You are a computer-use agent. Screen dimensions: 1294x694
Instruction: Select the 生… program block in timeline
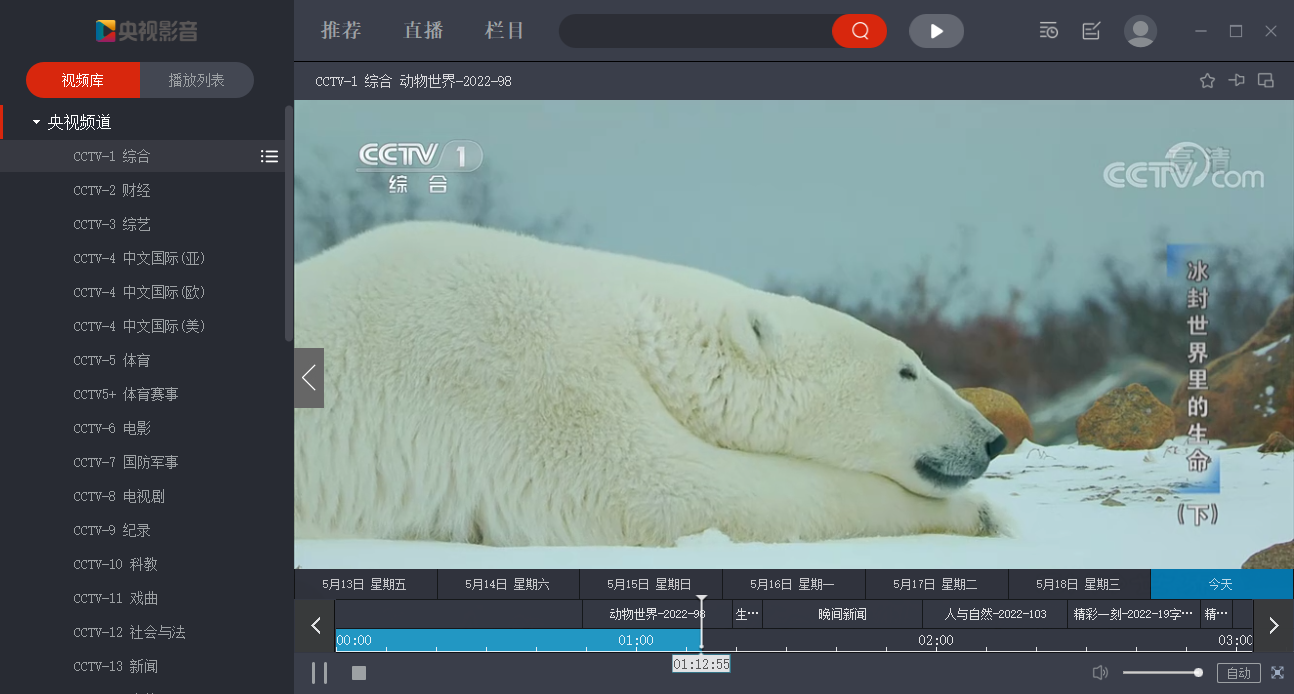click(747, 614)
